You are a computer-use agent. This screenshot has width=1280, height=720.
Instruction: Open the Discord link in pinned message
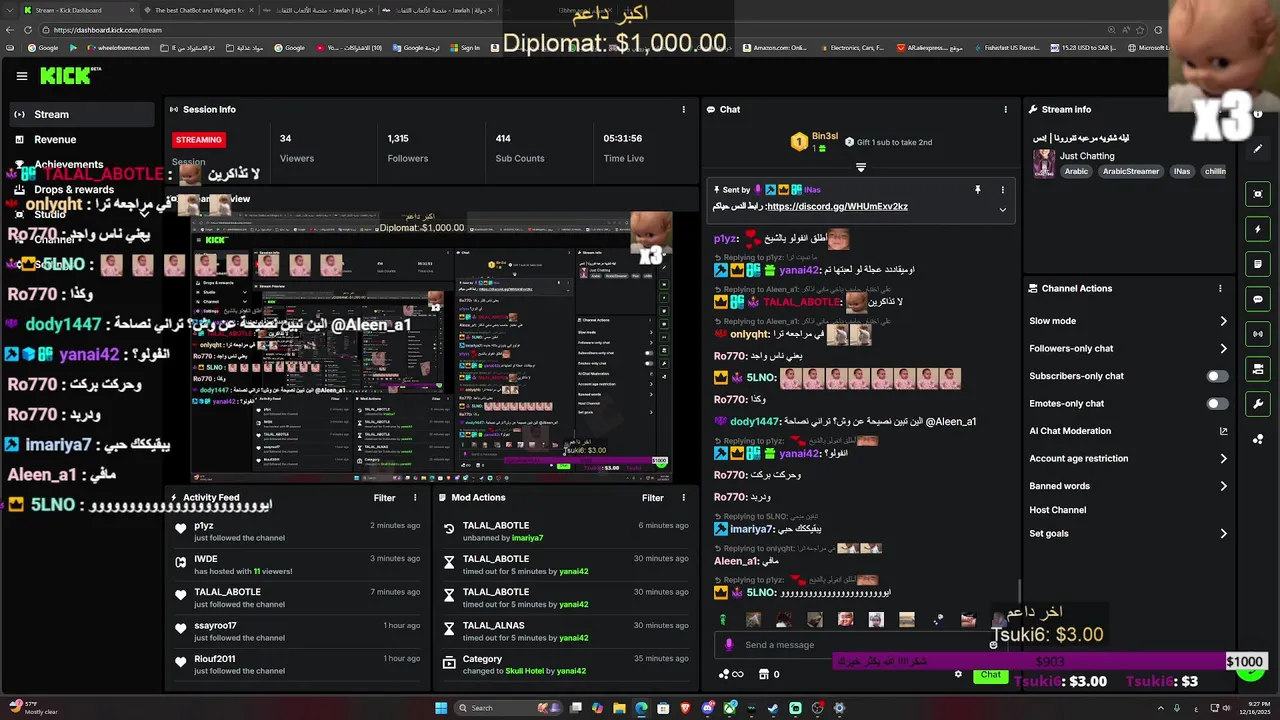click(x=837, y=206)
